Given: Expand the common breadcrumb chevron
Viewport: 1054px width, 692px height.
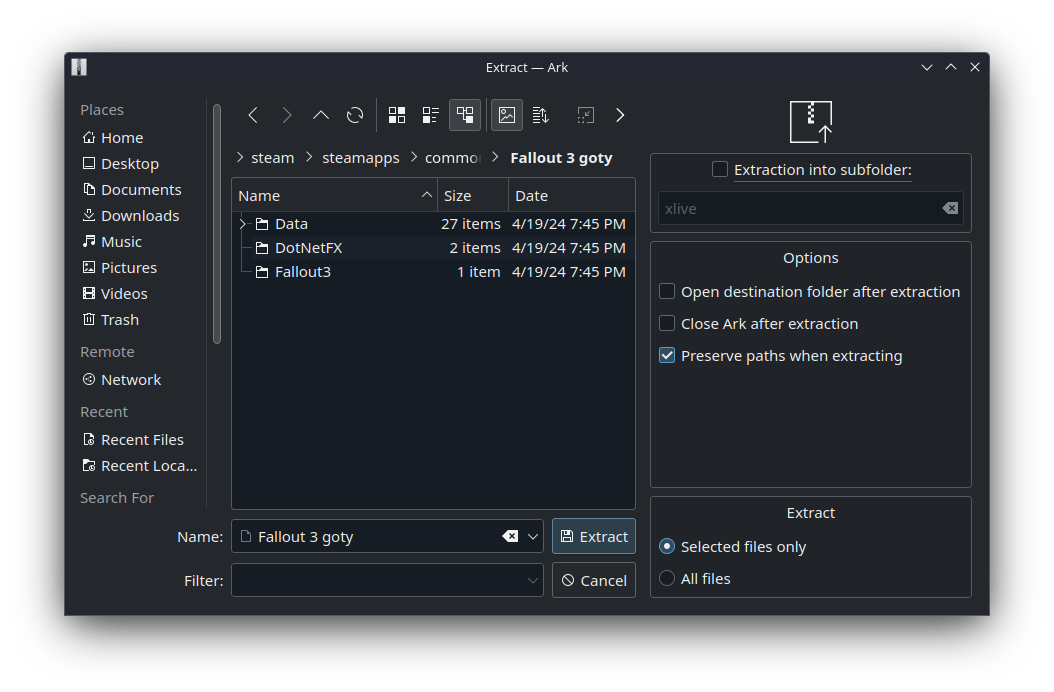Looking at the screenshot, I should [414, 157].
